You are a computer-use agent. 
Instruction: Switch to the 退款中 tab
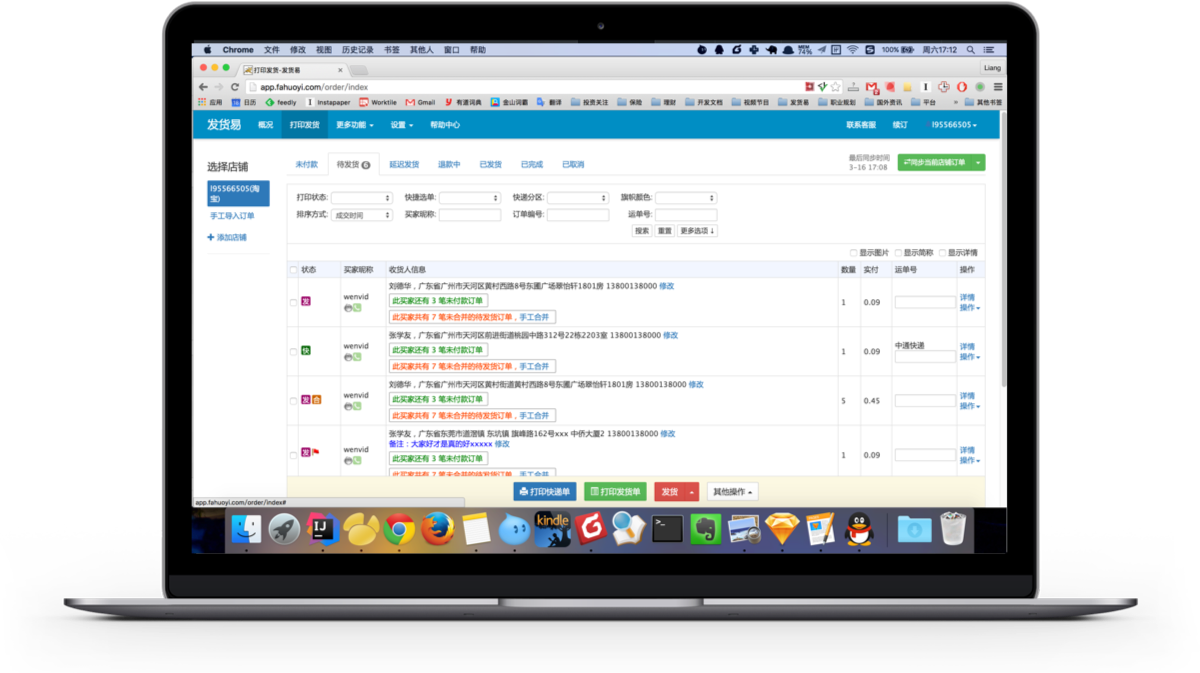pos(449,164)
